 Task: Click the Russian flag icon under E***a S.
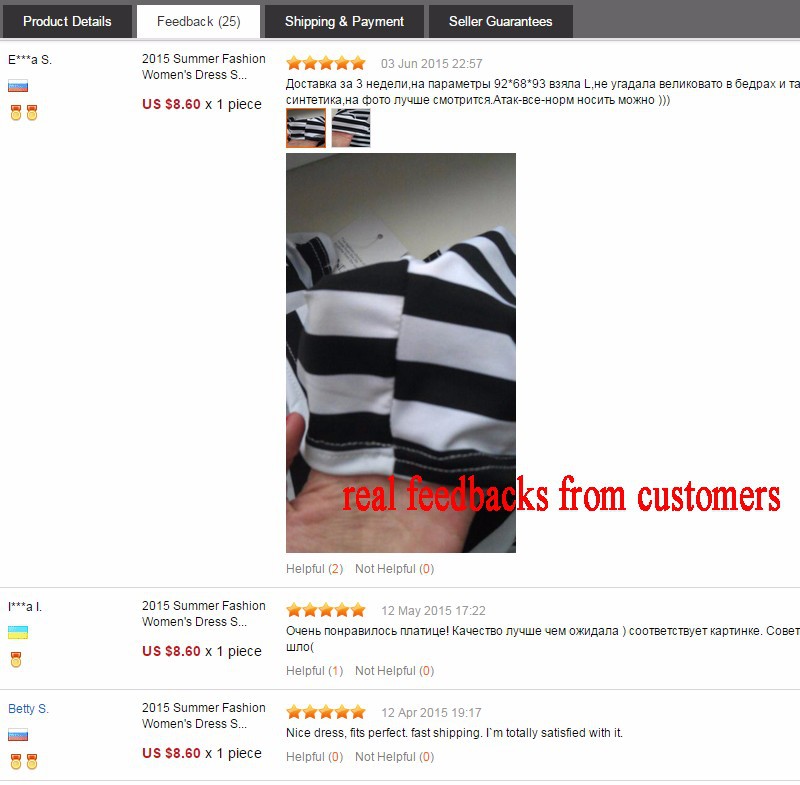point(18,86)
